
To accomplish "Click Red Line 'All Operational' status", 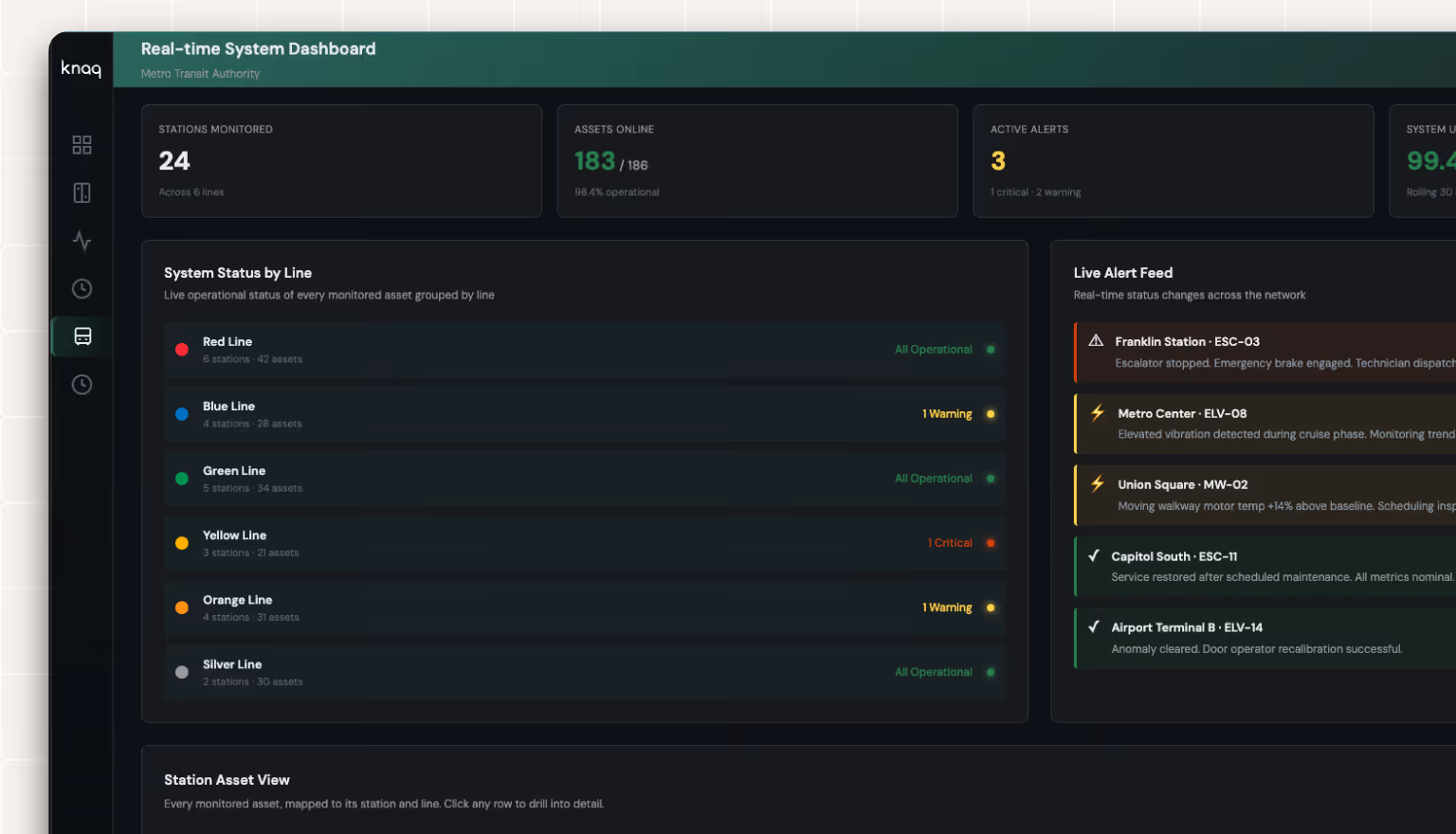I will [x=934, y=350].
